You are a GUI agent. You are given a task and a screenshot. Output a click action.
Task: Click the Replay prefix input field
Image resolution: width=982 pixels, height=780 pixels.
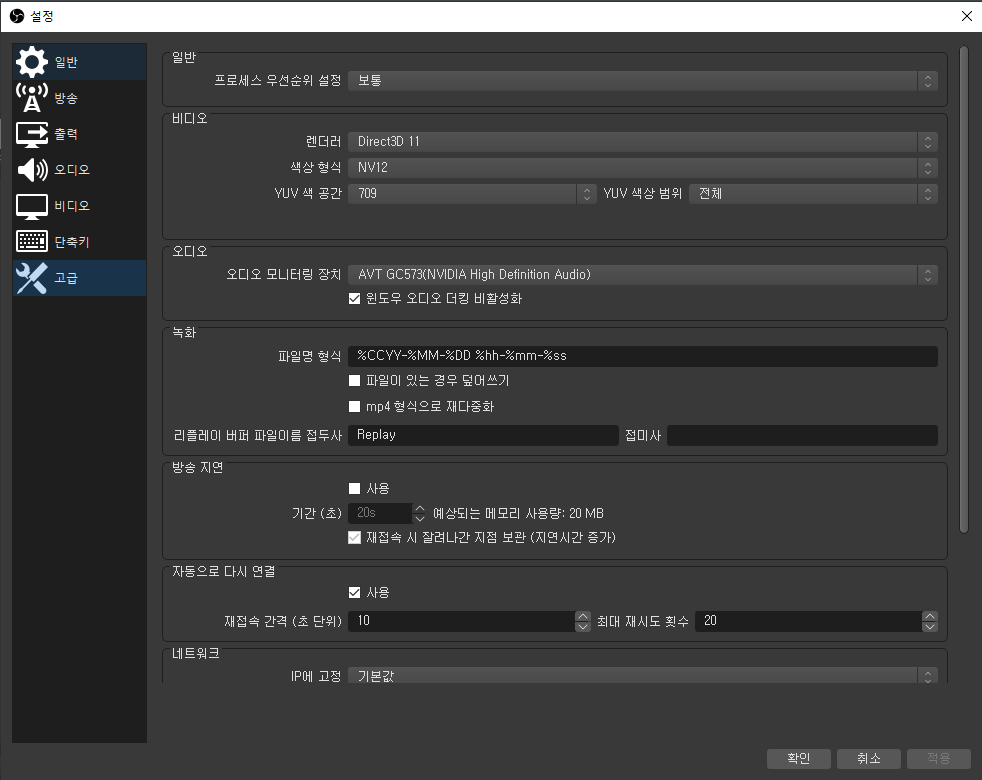483,435
